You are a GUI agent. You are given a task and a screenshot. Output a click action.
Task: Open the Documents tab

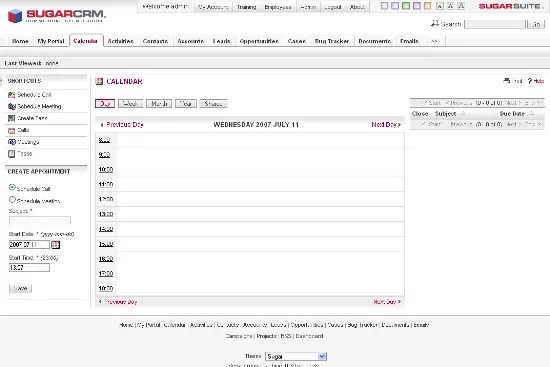pyautogui.click(x=375, y=41)
